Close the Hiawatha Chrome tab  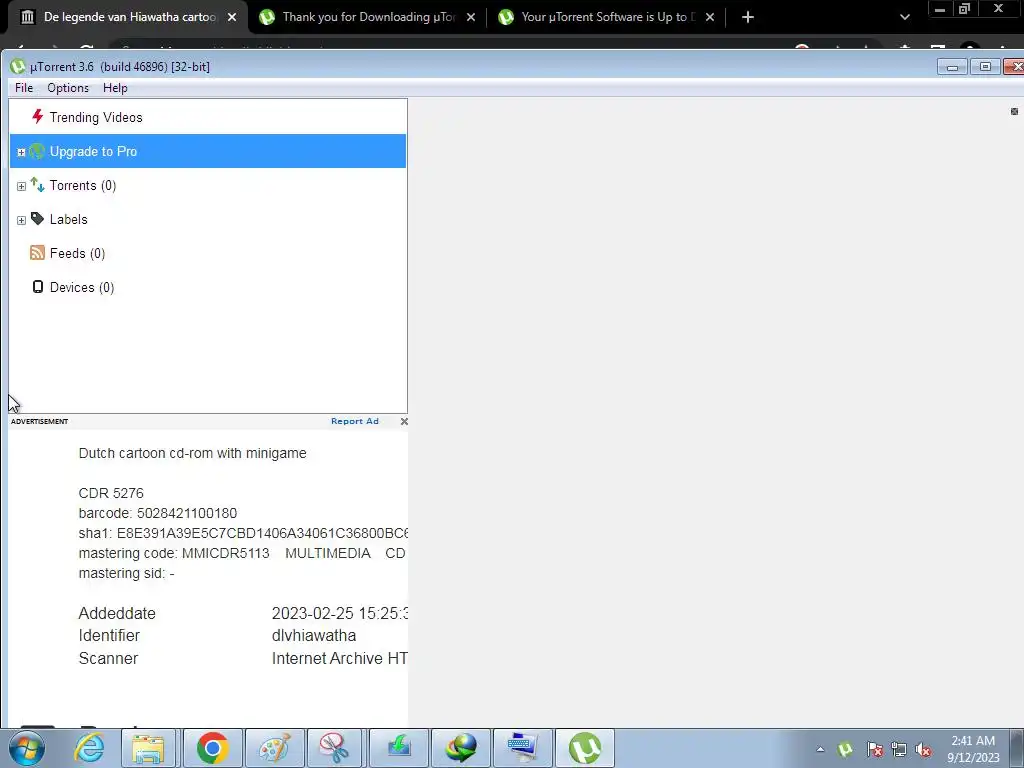pyautogui.click(x=232, y=17)
